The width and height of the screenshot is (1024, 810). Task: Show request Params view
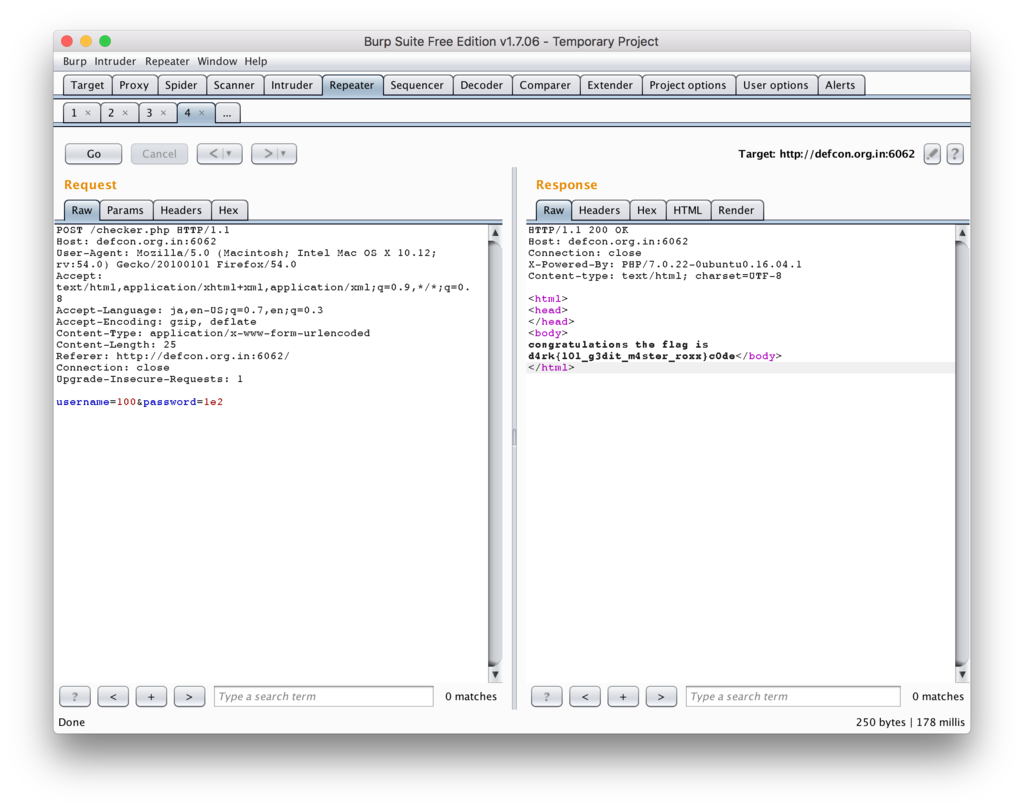pyautogui.click(x=125, y=210)
